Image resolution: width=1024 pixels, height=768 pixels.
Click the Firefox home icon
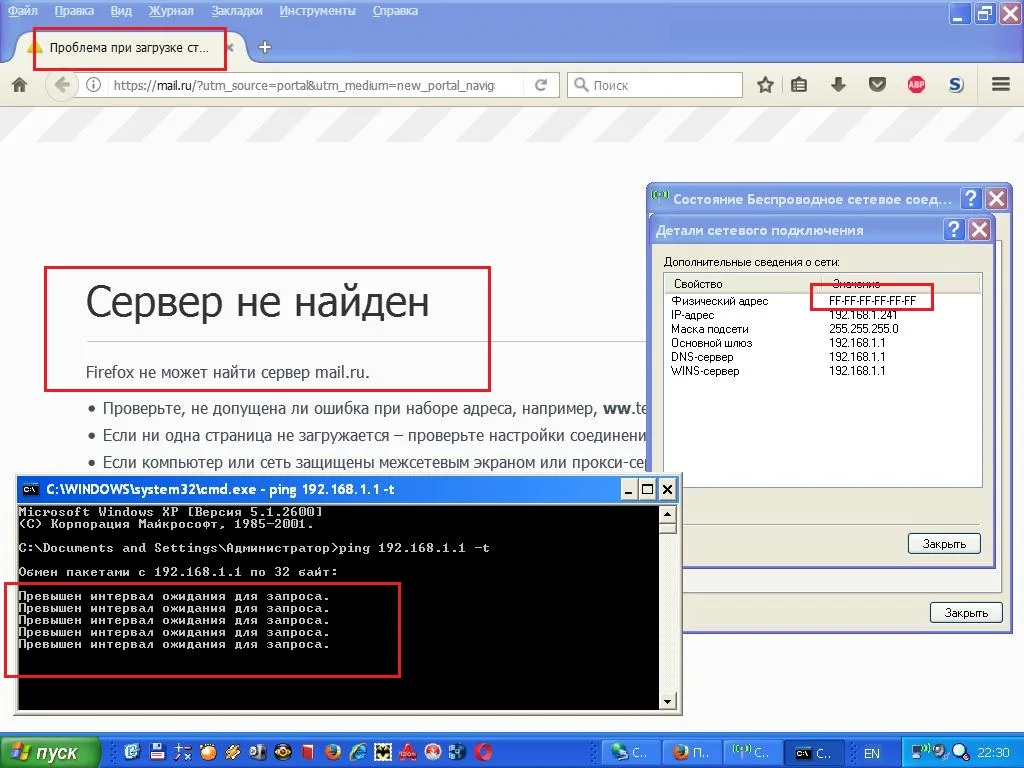coord(20,85)
